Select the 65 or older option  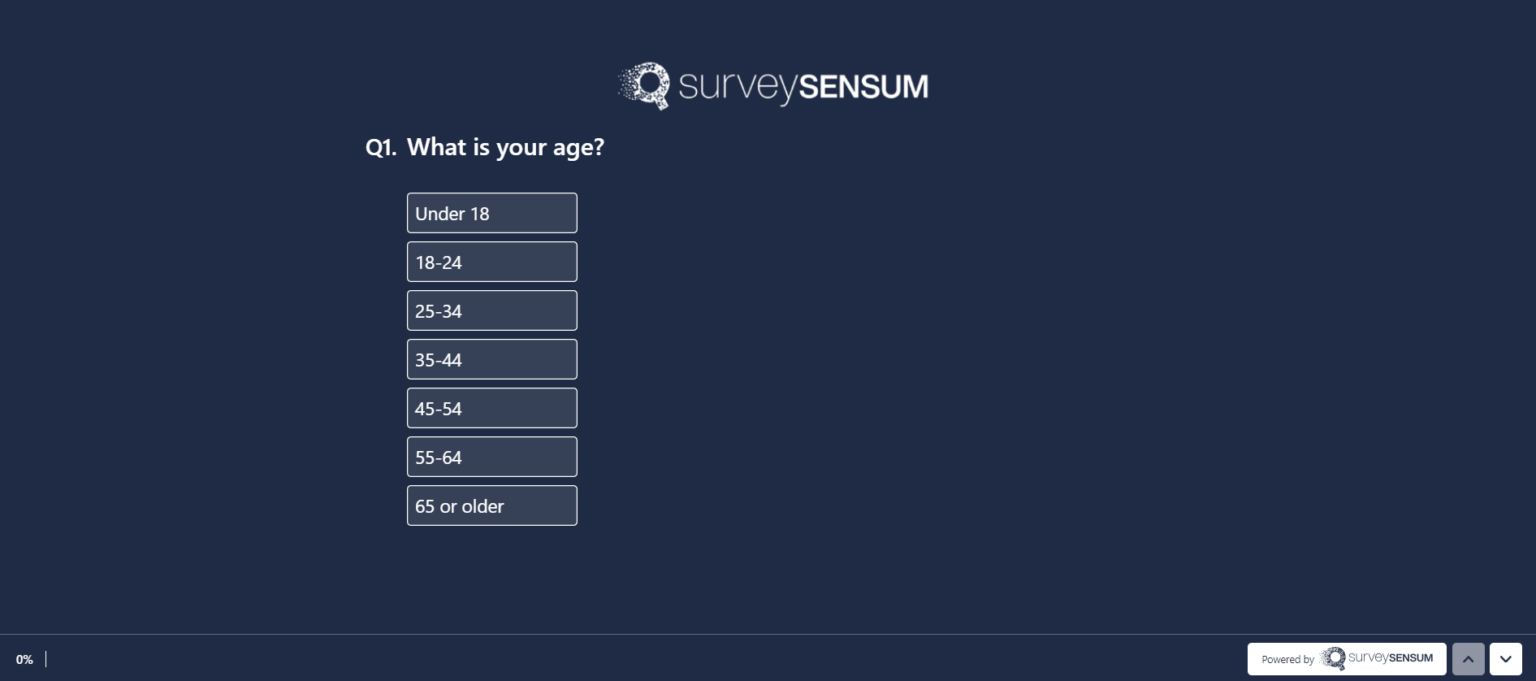(x=491, y=505)
